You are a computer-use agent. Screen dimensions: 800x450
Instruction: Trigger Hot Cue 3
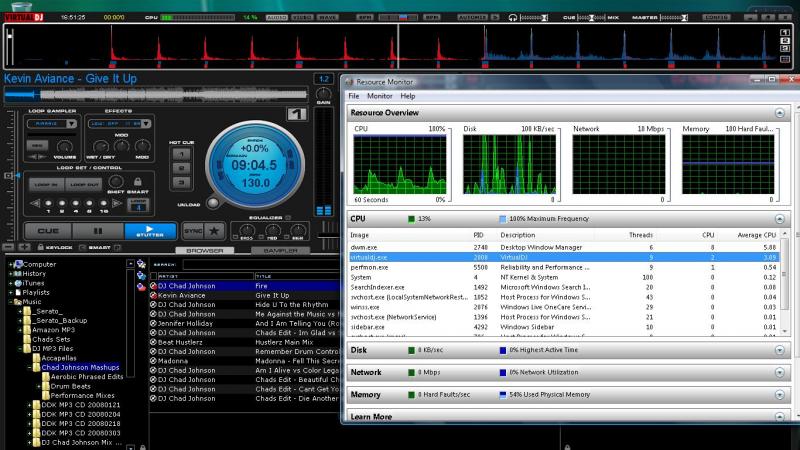(x=181, y=182)
